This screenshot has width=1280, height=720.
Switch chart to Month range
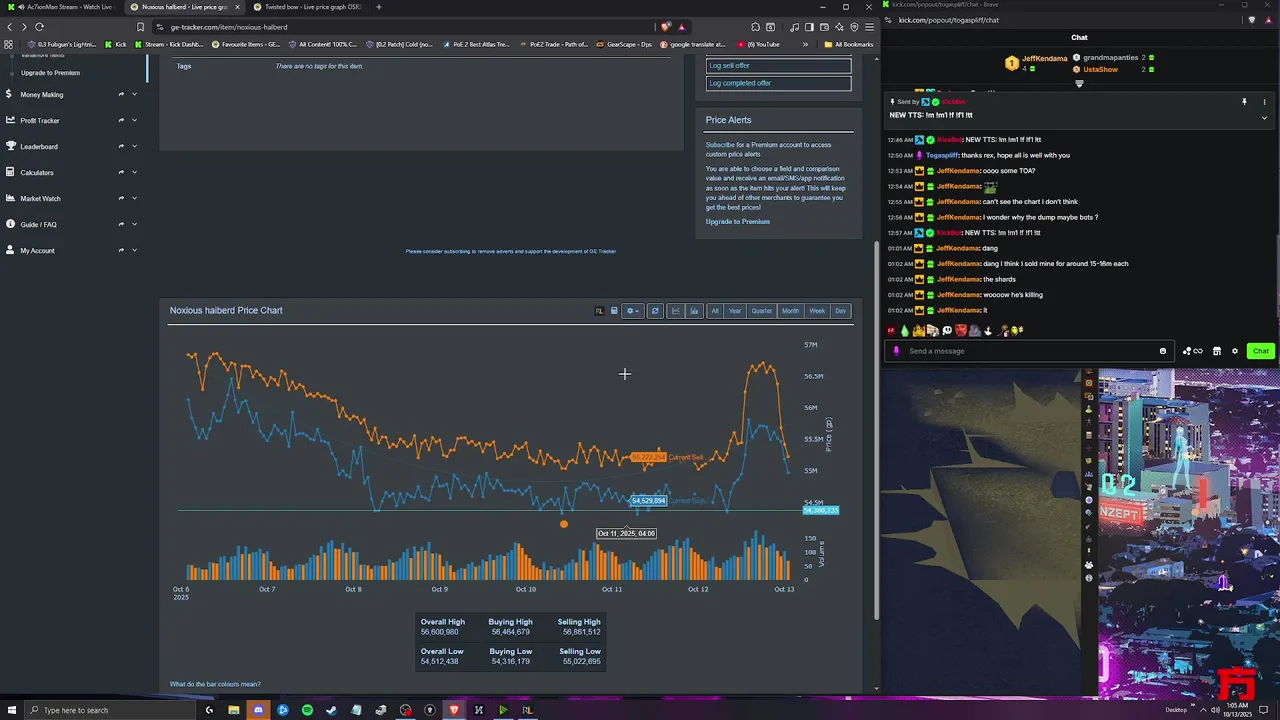(790, 311)
